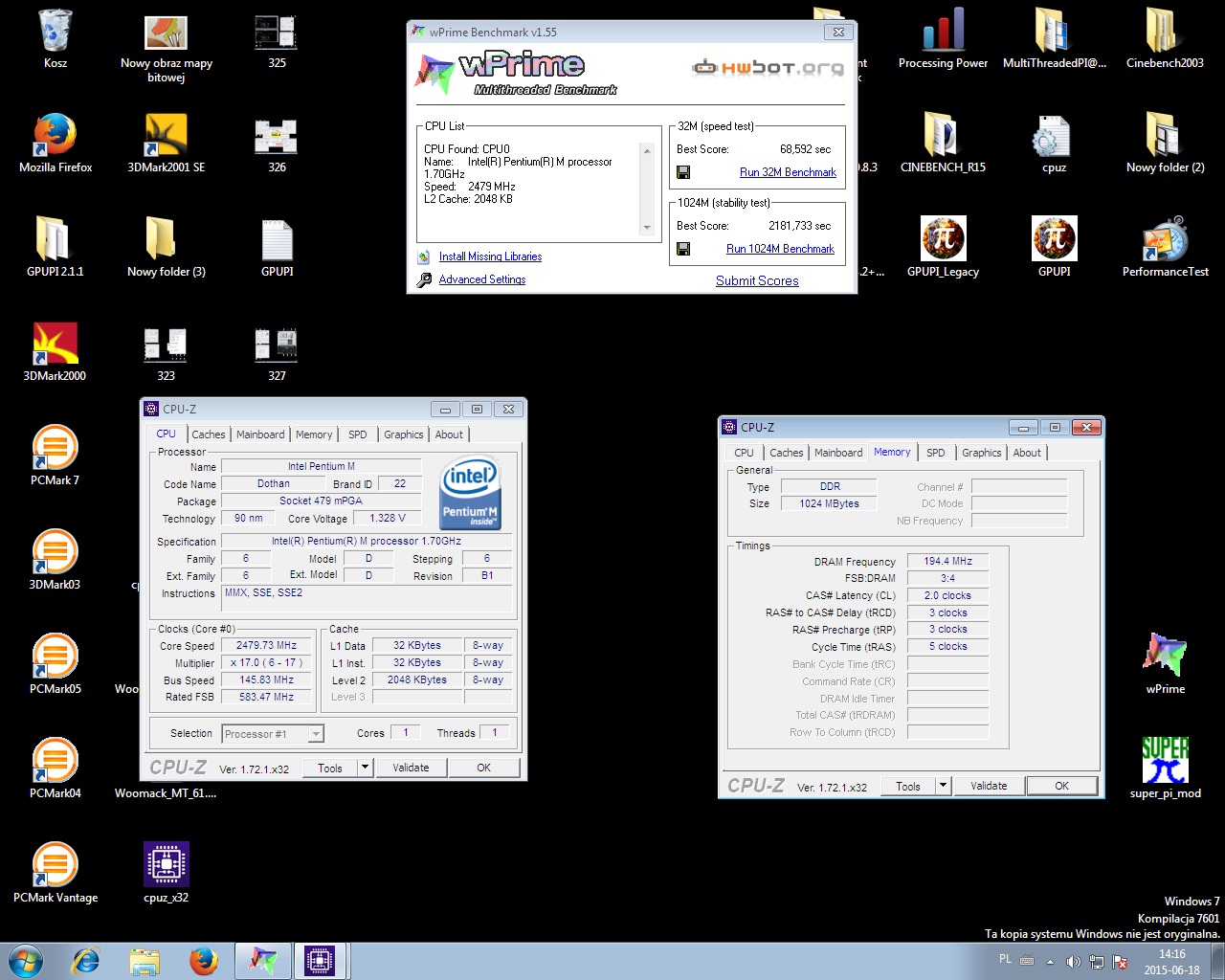Click DRAM Frequency value field

[x=947, y=562]
